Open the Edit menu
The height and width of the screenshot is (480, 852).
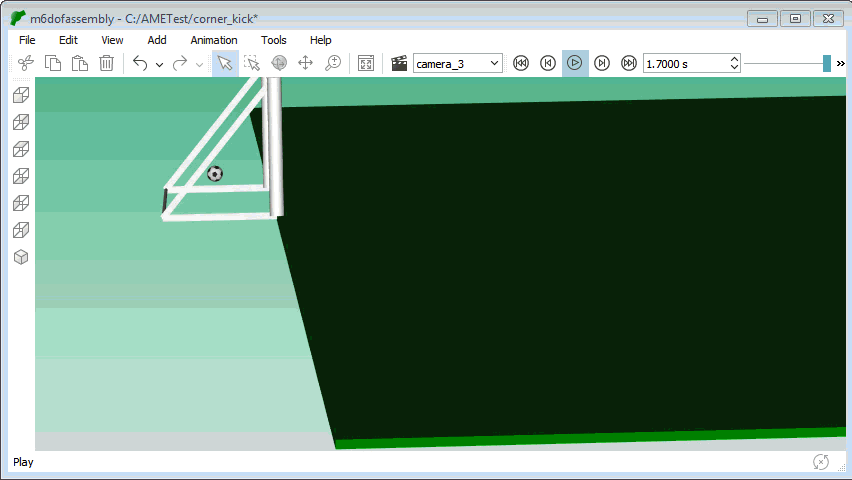pyautogui.click(x=68, y=40)
